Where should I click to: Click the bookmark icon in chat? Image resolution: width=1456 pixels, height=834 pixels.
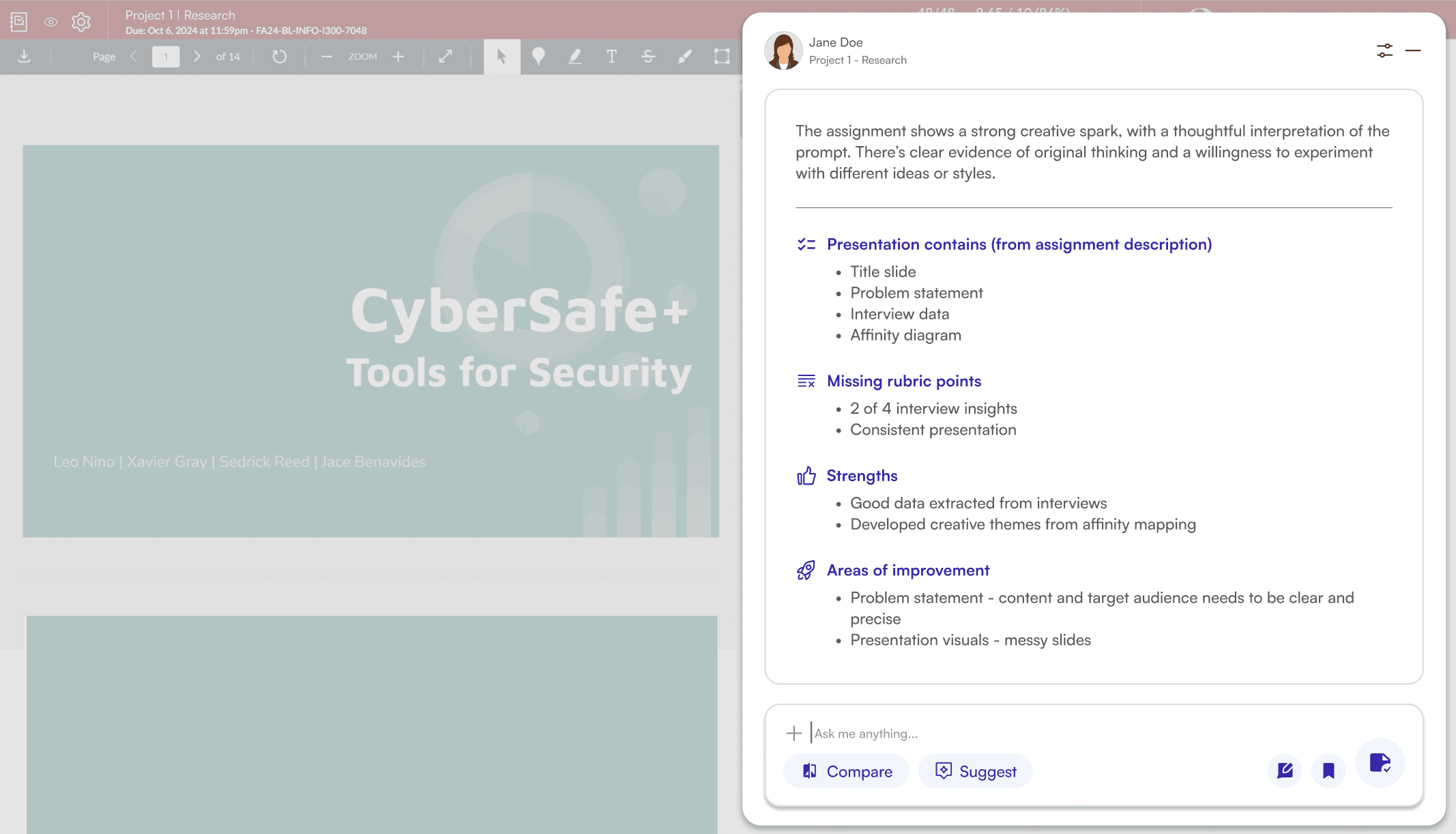pyautogui.click(x=1328, y=771)
